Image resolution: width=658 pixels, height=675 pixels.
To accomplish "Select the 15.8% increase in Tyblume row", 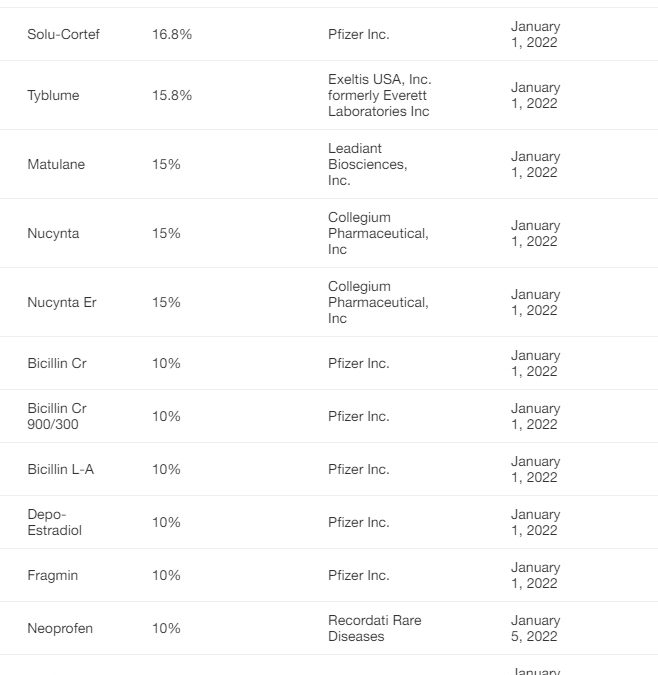I will 172,96.
